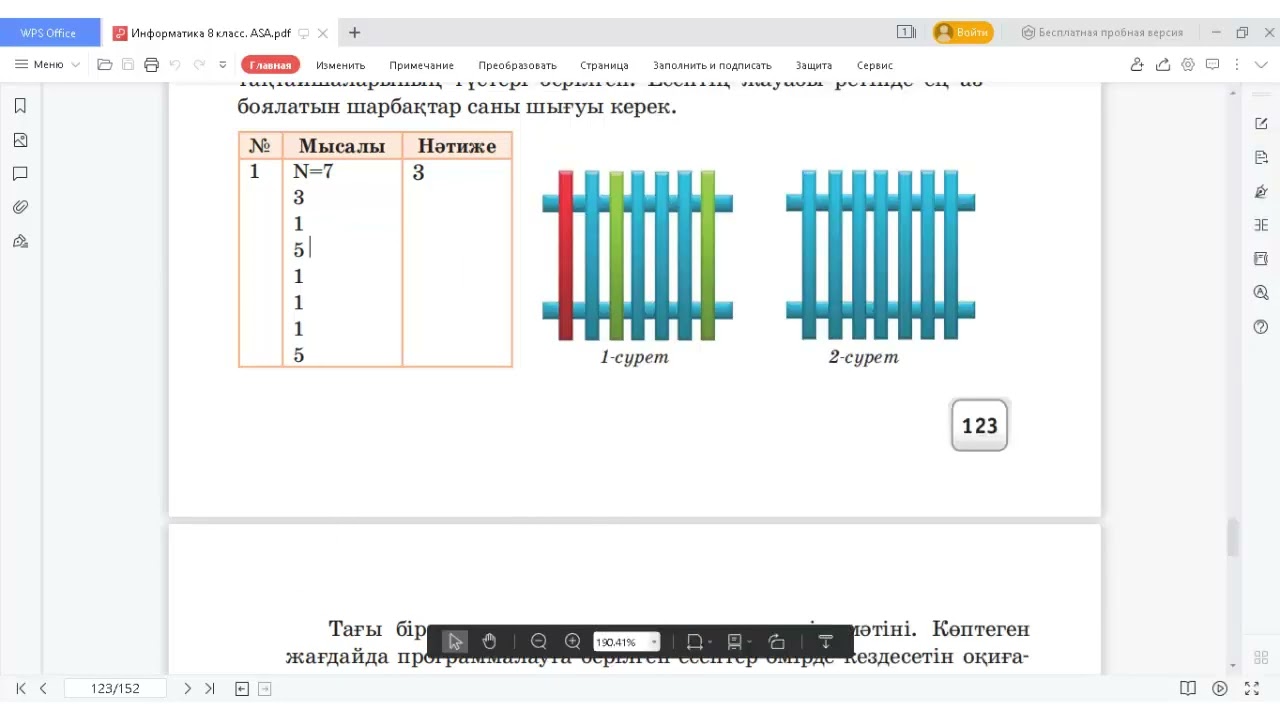
Task: Start slideshow play icon in status bar
Action: click(x=1220, y=688)
